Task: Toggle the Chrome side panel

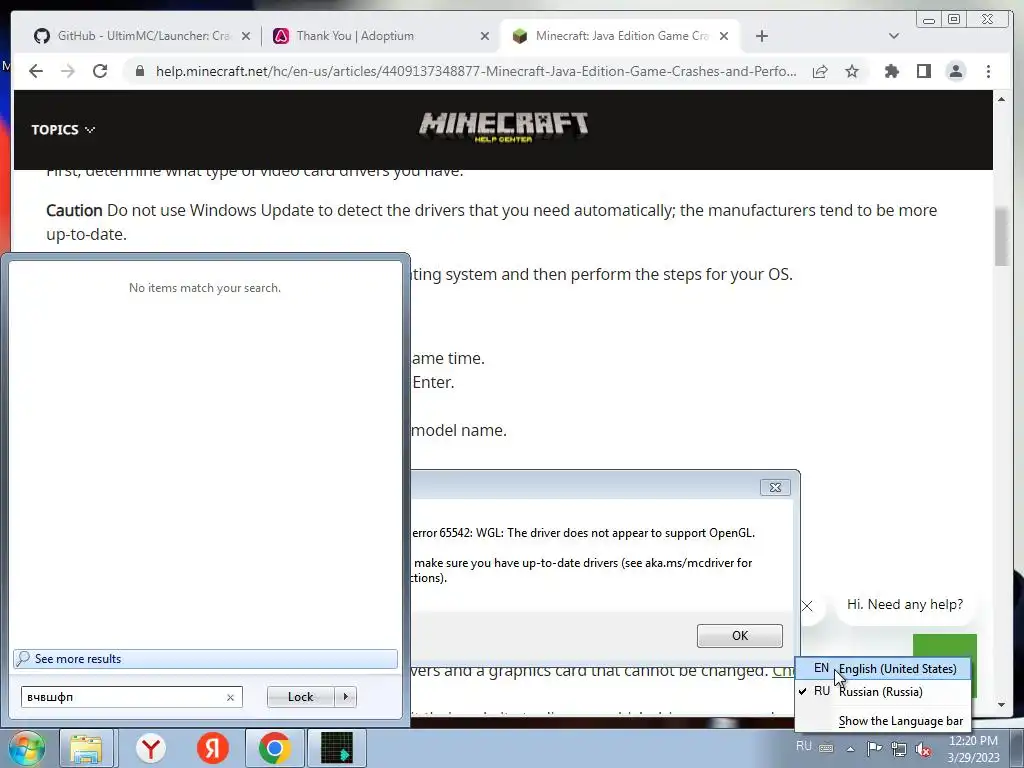Action: [923, 71]
